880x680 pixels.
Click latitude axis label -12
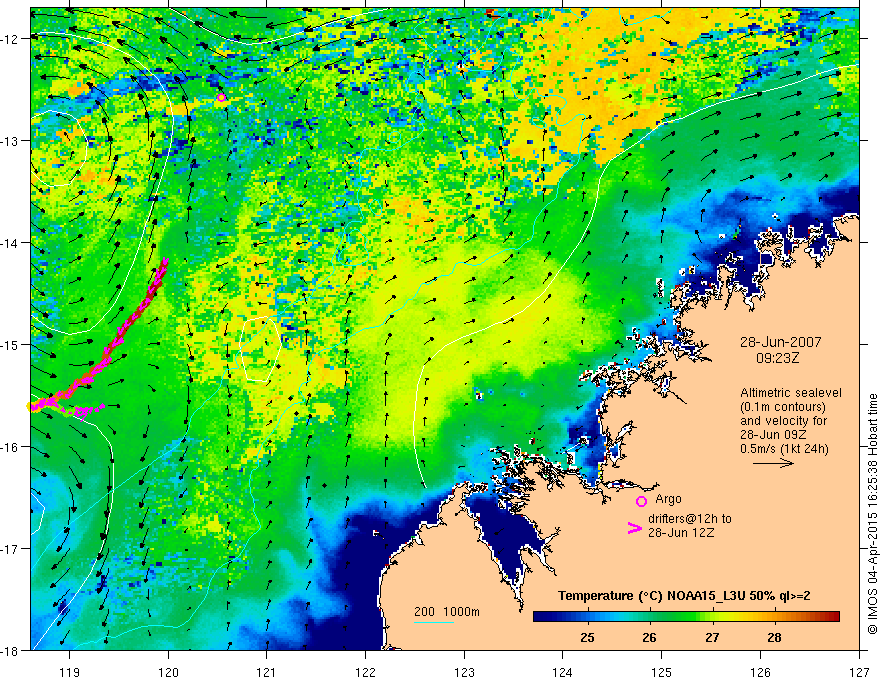pyautogui.click(x=10, y=39)
